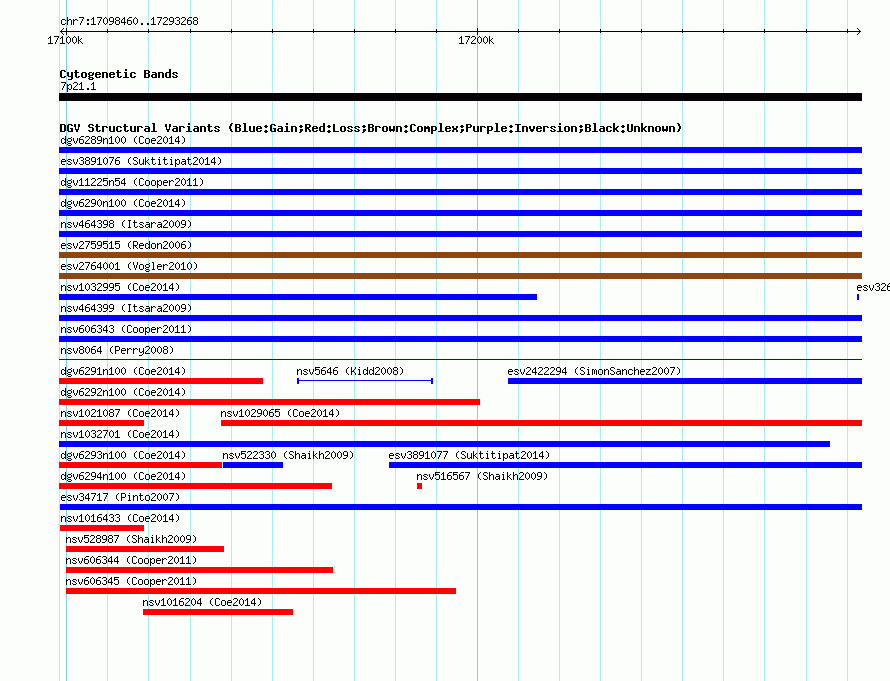Select the dgv6292n100 (Coe2014) label
The height and width of the screenshot is (681, 890).
point(123,392)
